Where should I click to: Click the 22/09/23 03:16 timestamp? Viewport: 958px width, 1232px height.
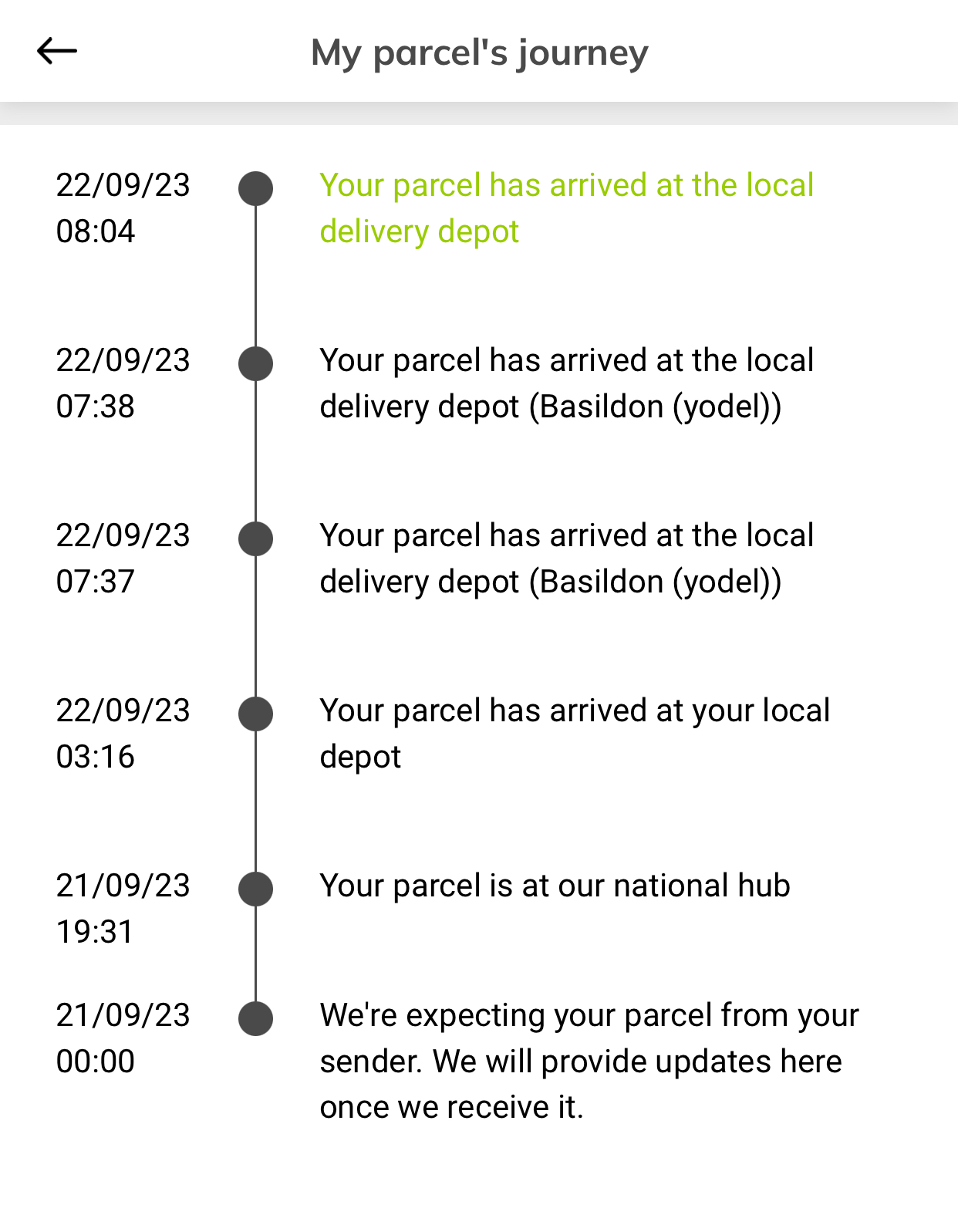(x=123, y=734)
